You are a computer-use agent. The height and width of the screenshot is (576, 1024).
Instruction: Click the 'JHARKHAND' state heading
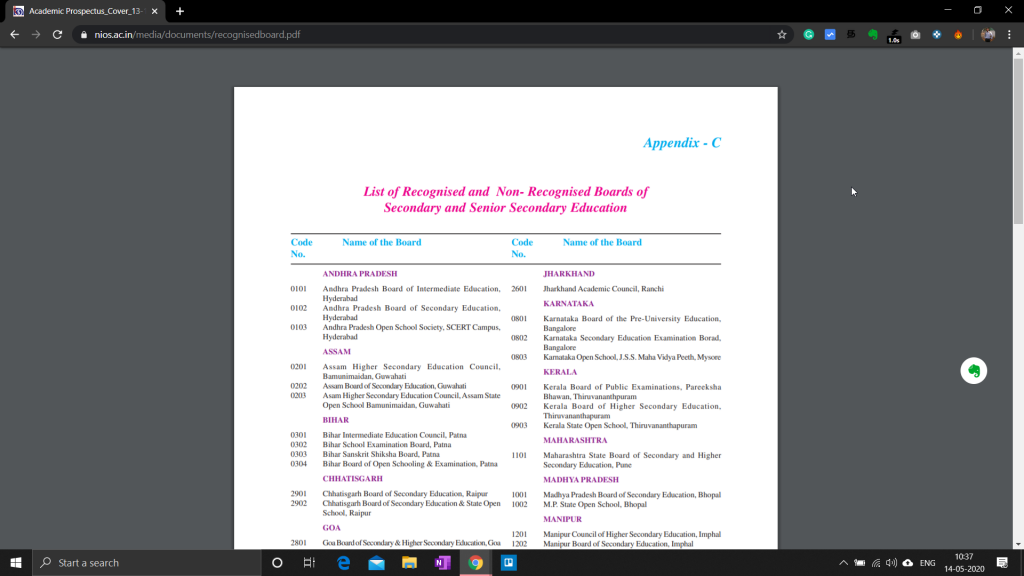pyautogui.click(x=569, y=274)
